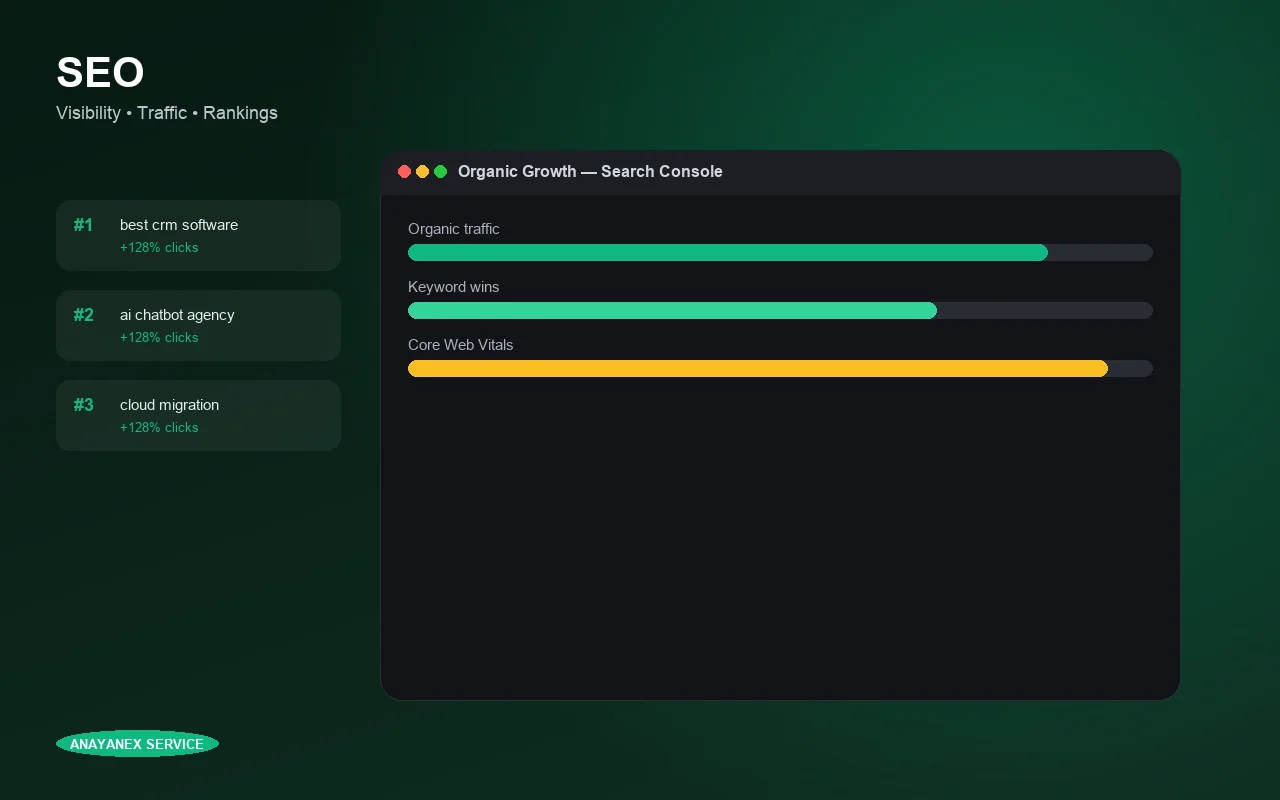The height and width of the screenshot is (800, 1280).
Task: Click the ANAYANEX SERVICE badge
Action: click(x=137, y=744)
